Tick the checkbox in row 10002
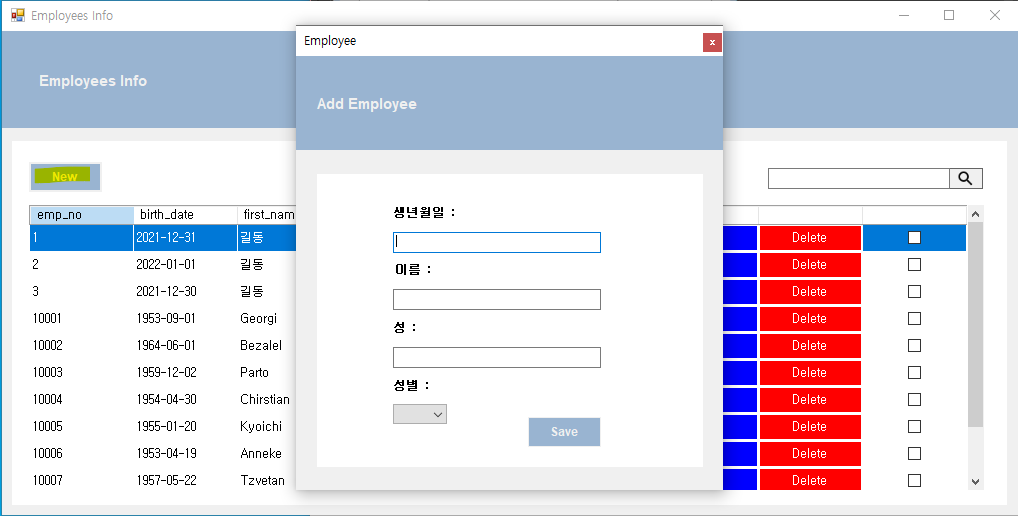 [x=914, y=345]
